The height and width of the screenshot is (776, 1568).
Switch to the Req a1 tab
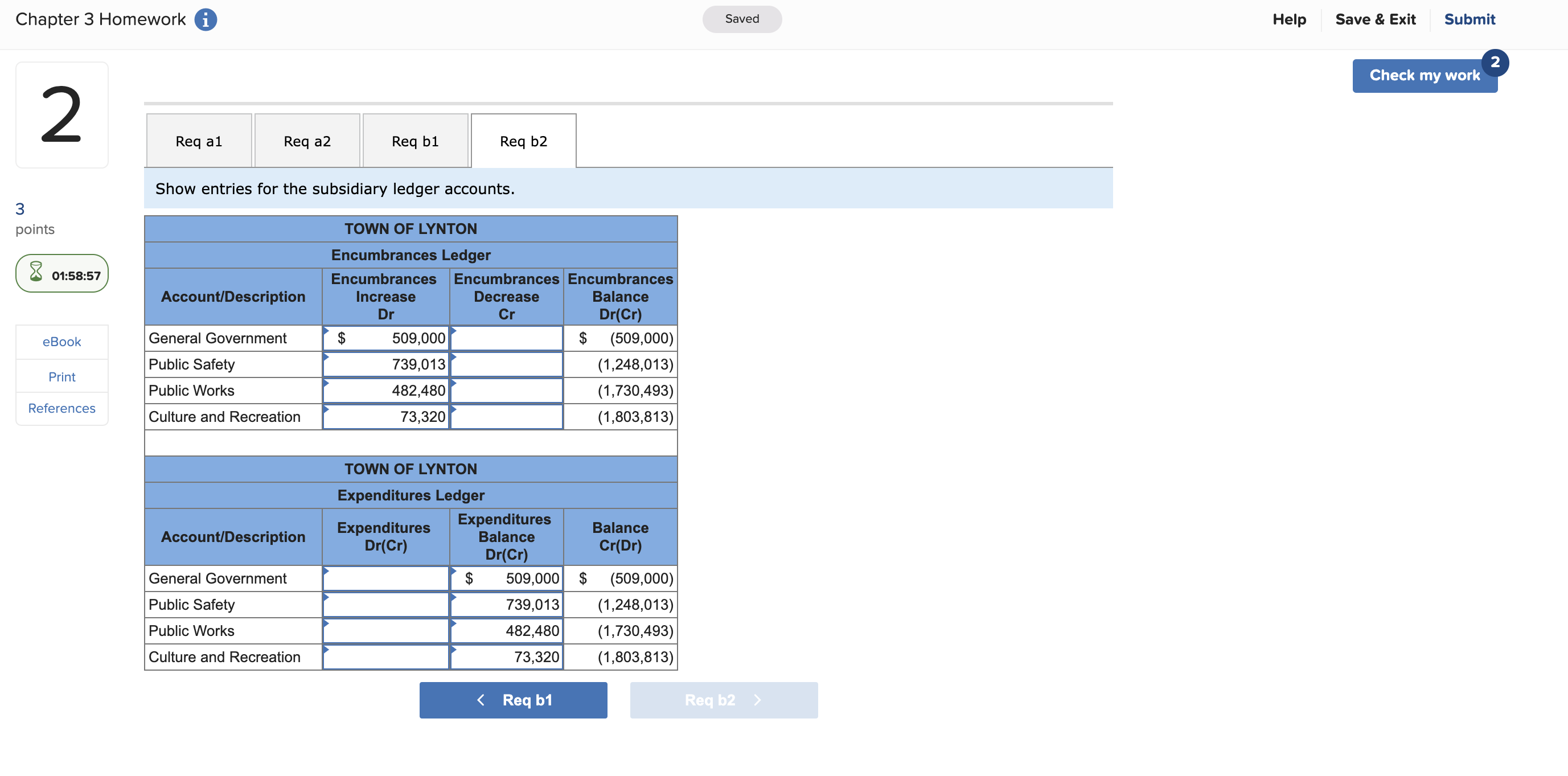click(x=199, y=141)
